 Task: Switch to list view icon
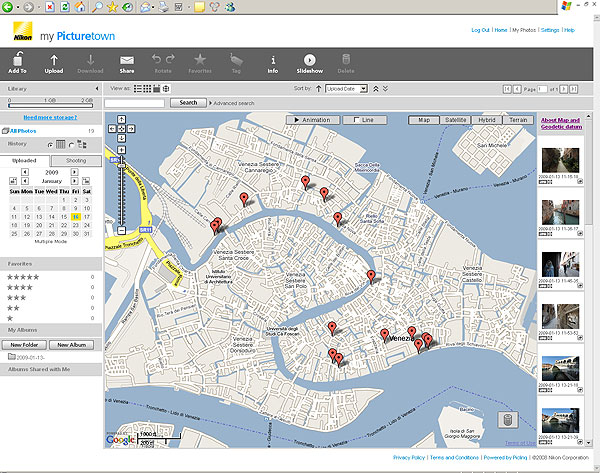[138, 89]
